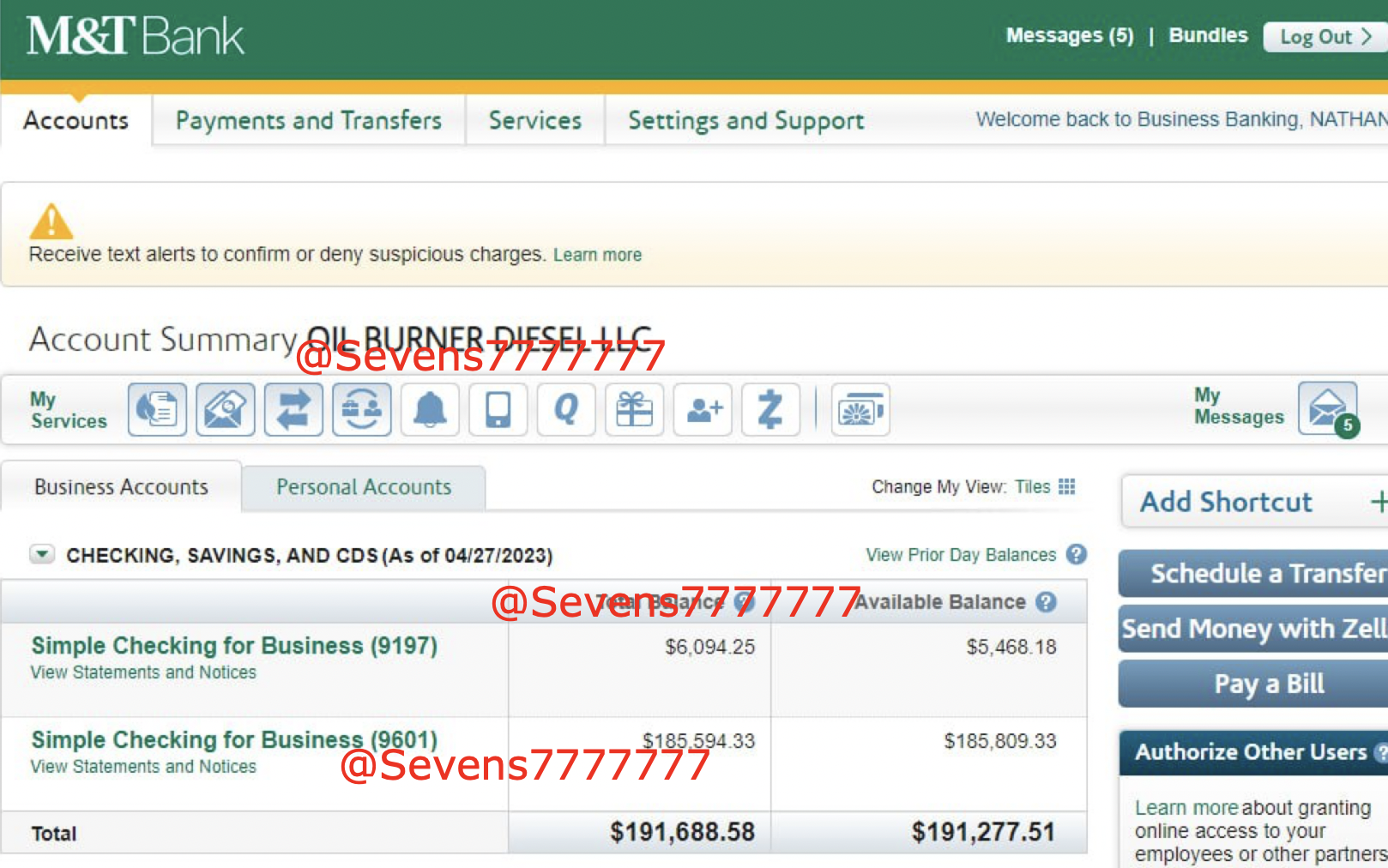Click the warning triangle alert icon
1388x868 pixels.
[x=51, y=221]
